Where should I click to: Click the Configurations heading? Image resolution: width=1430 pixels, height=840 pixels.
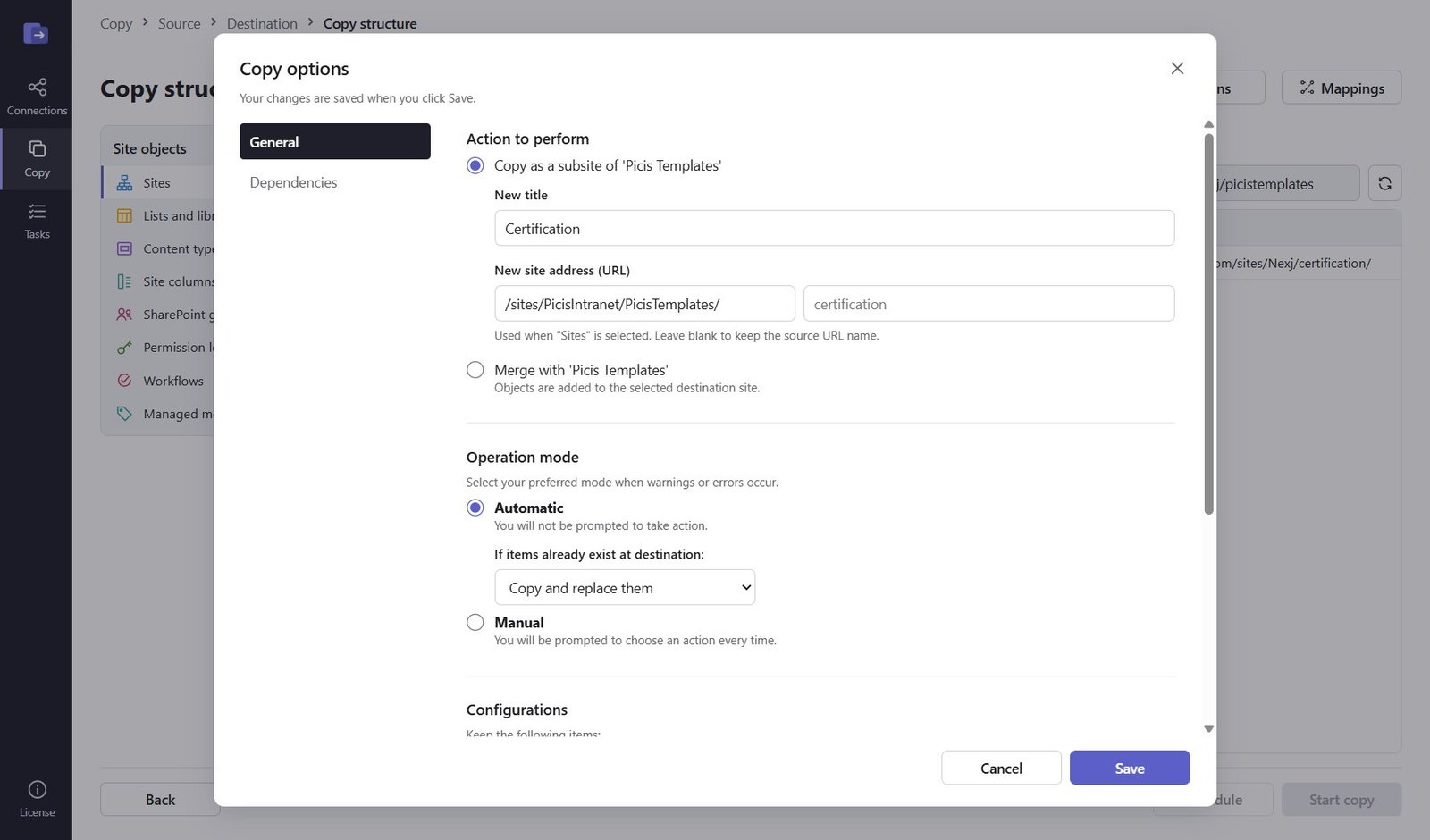pyautogui.click(x=517, y=710)
